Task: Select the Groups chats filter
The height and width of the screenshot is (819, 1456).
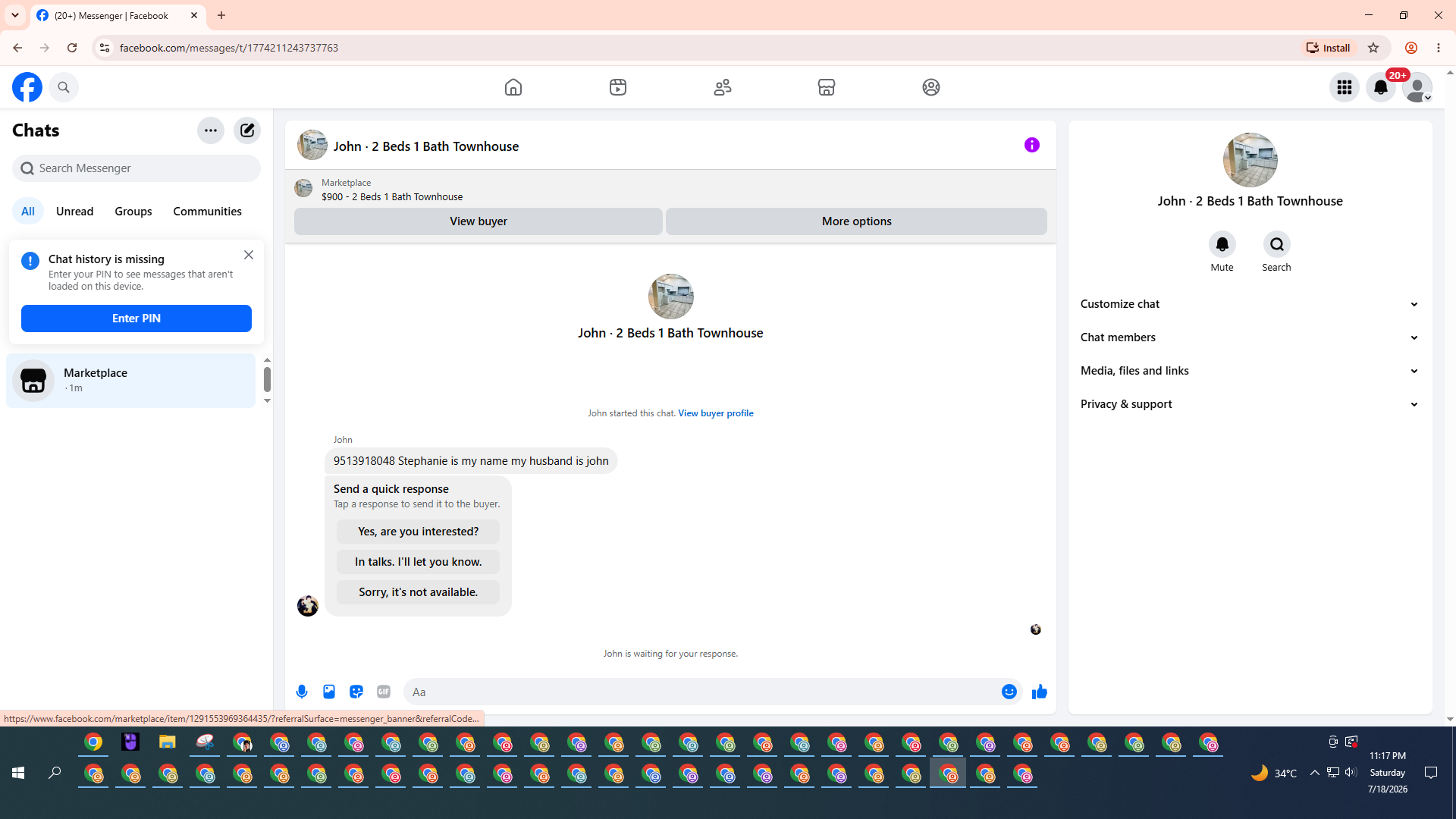Action: tap(133, 212)
